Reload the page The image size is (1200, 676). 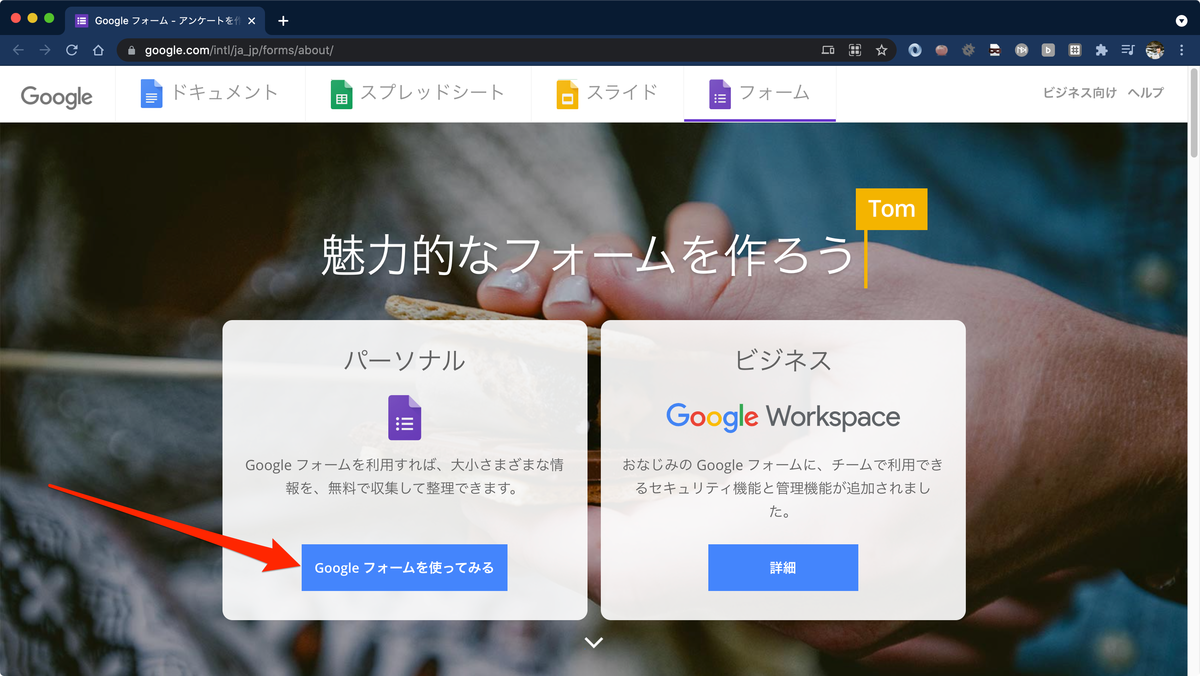coord(72,49)
